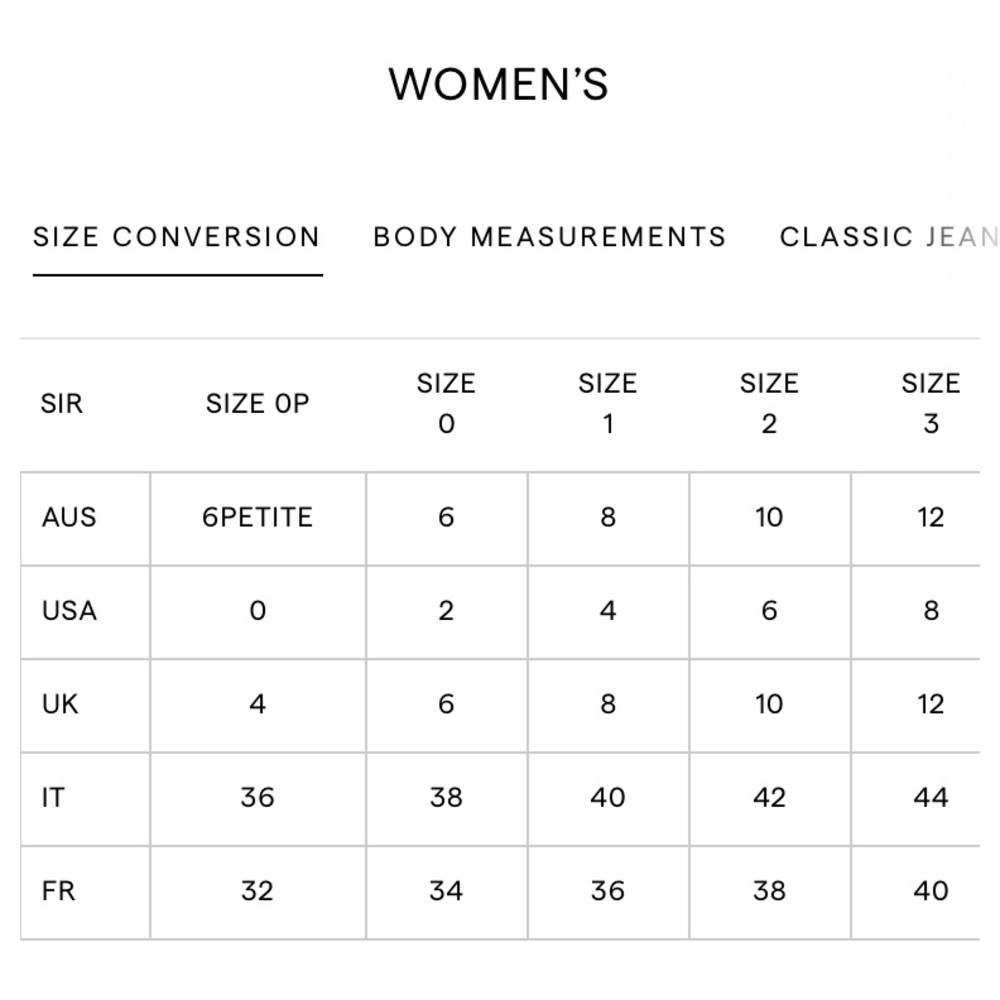Screen dimensions: 1000x1000
Task: Click the SIZE 2 column header
Action: point(769,404)
